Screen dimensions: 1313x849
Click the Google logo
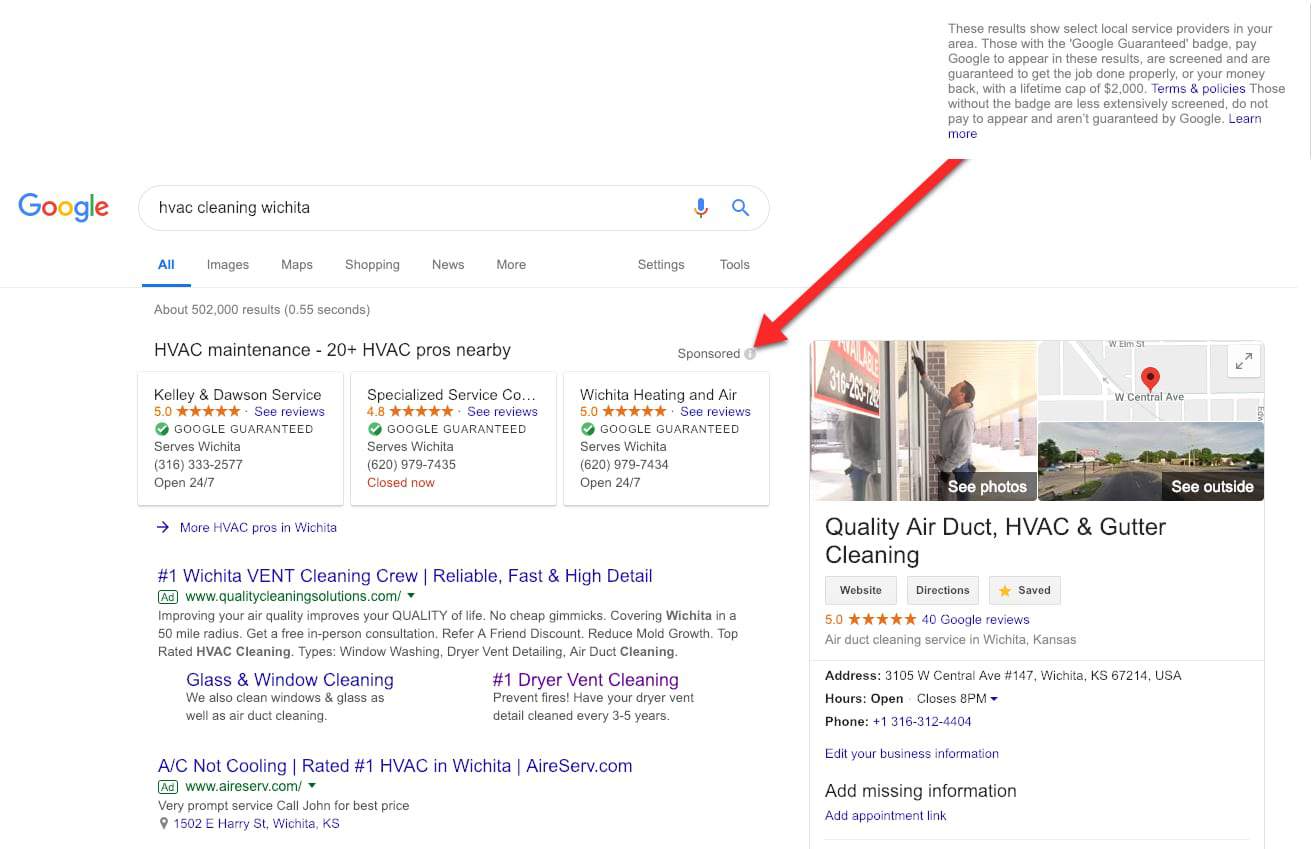click(x=63, y=207)
